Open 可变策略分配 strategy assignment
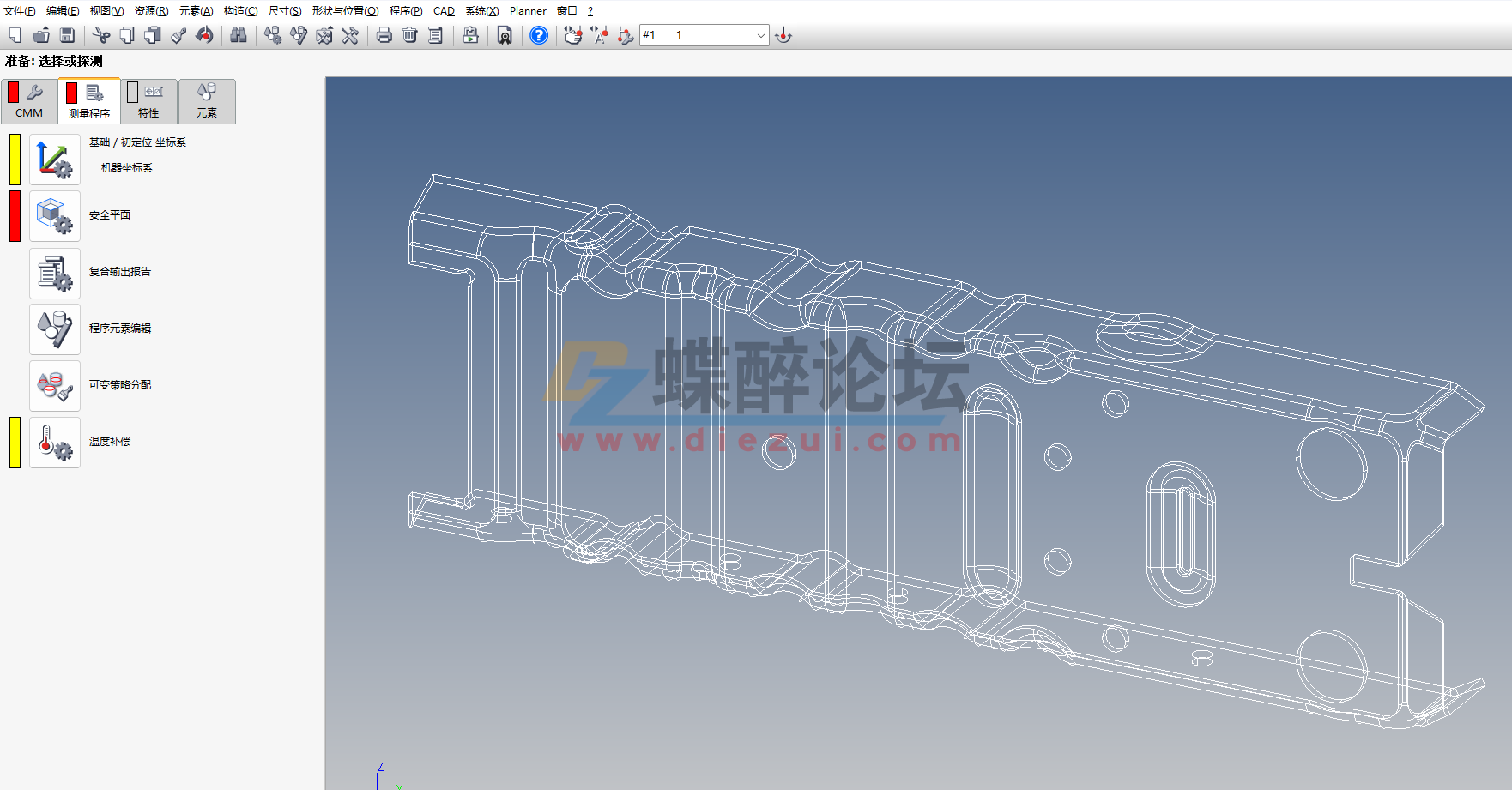Screen dimensions: 1512x790 pyautogui.click(x=54, y=385)
